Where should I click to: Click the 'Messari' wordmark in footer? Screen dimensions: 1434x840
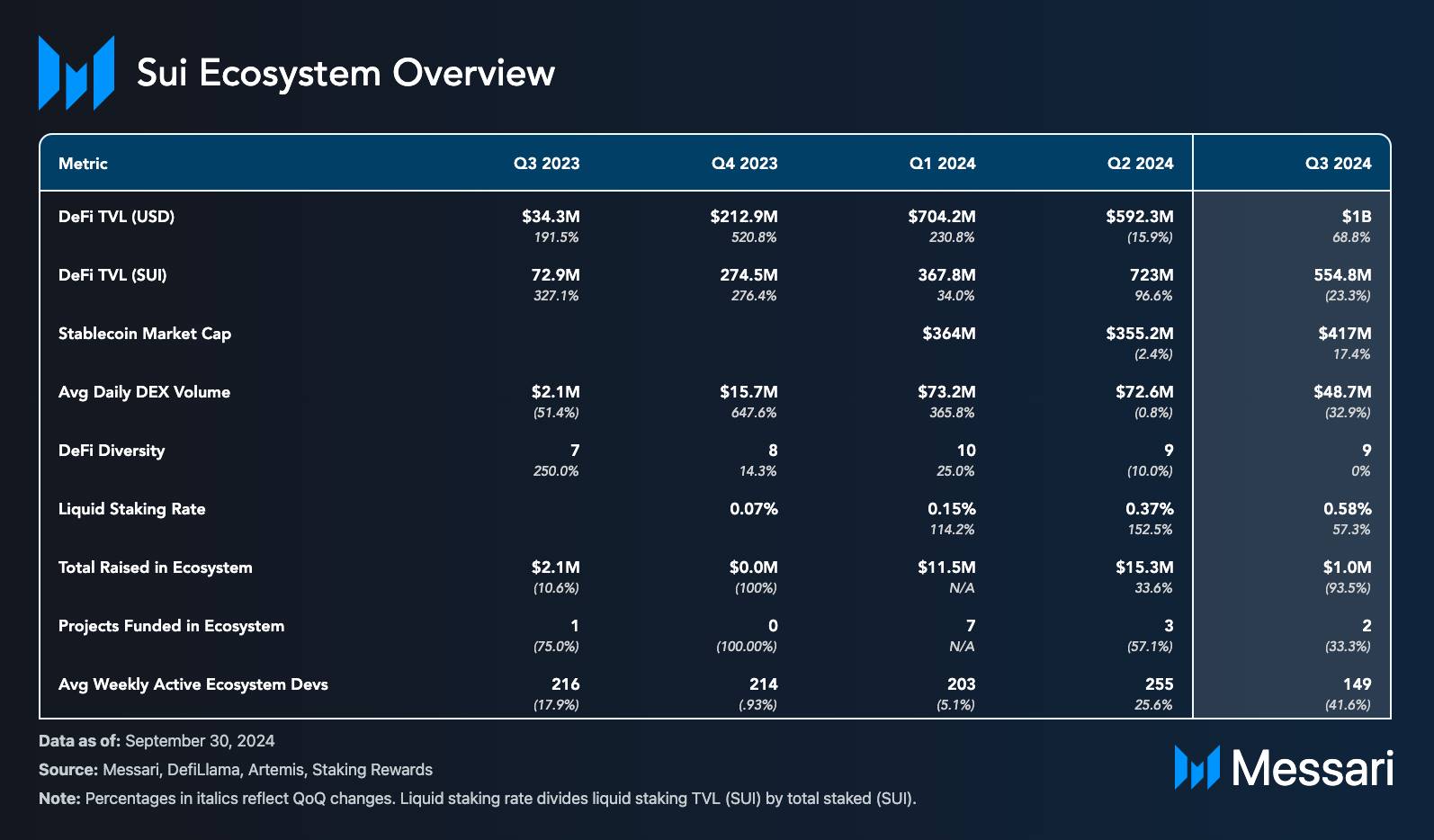[1313, 768]
